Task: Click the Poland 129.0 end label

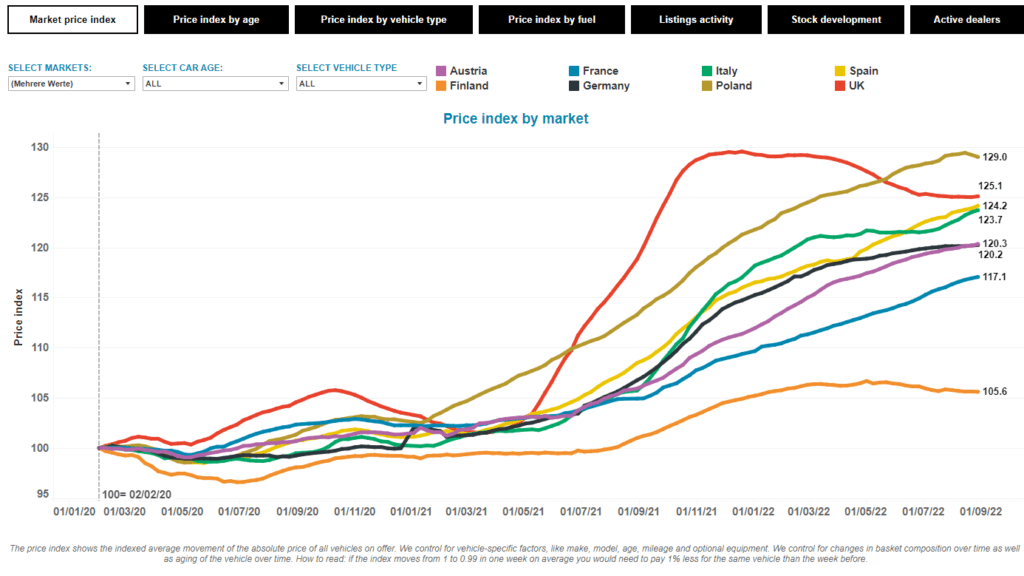Action: [994, 158]
